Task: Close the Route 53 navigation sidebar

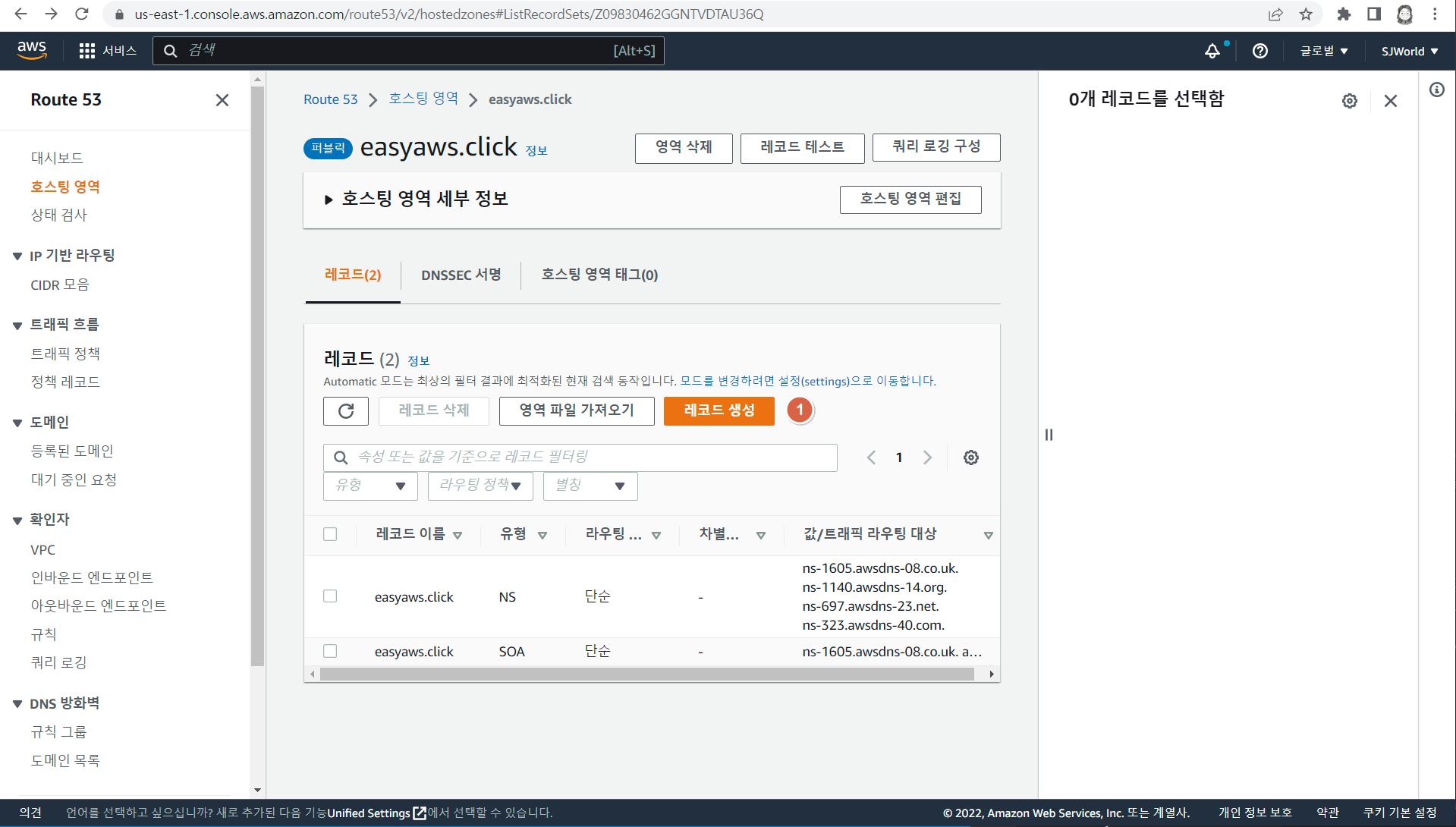Action: (222, 100)
